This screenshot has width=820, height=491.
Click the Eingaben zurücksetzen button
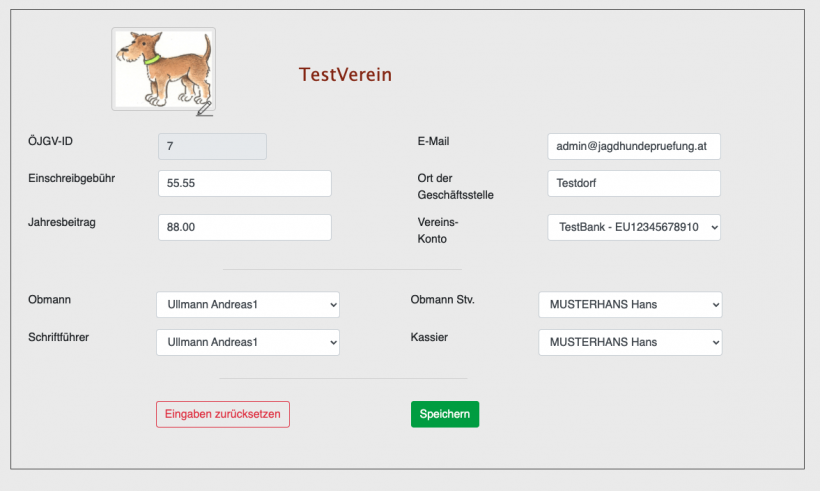click(x=222, y=414)
